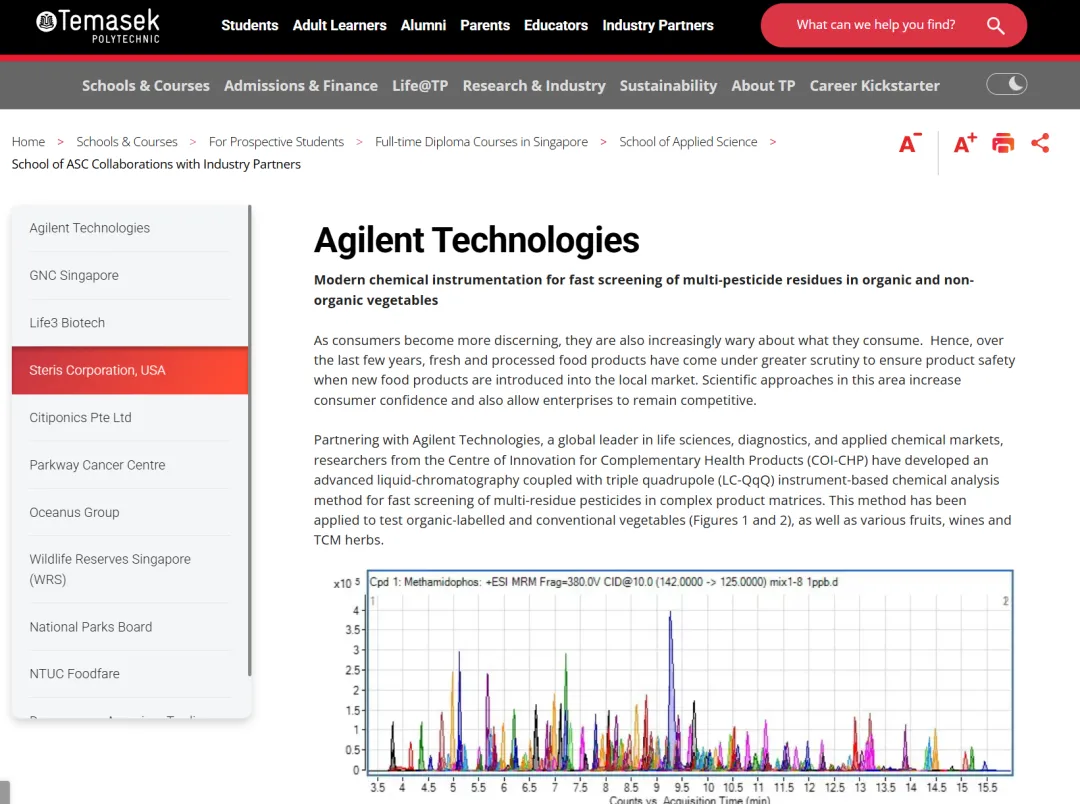Click Full-time Diploma Courses in Singapore breadcrumb
Image resolution: width=1080 pixels, height=804 pixels.
pos(481,142)
